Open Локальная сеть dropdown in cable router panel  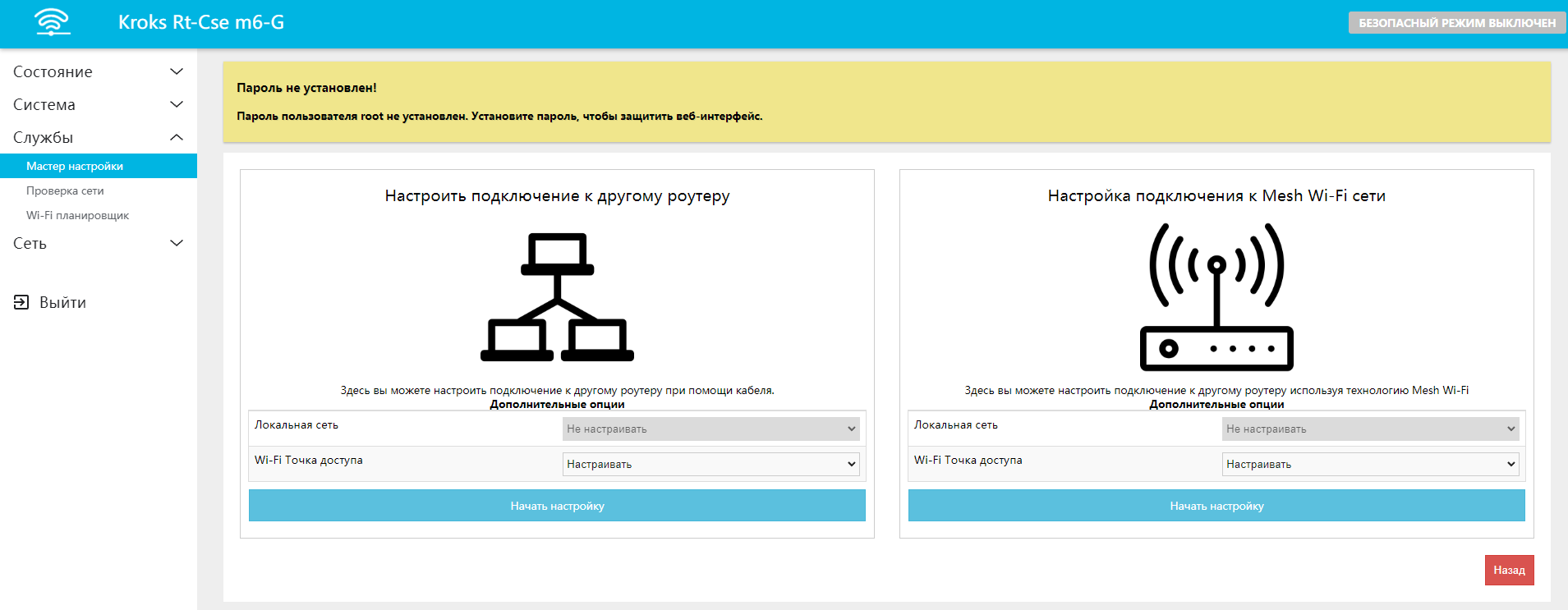click(710, 429)
